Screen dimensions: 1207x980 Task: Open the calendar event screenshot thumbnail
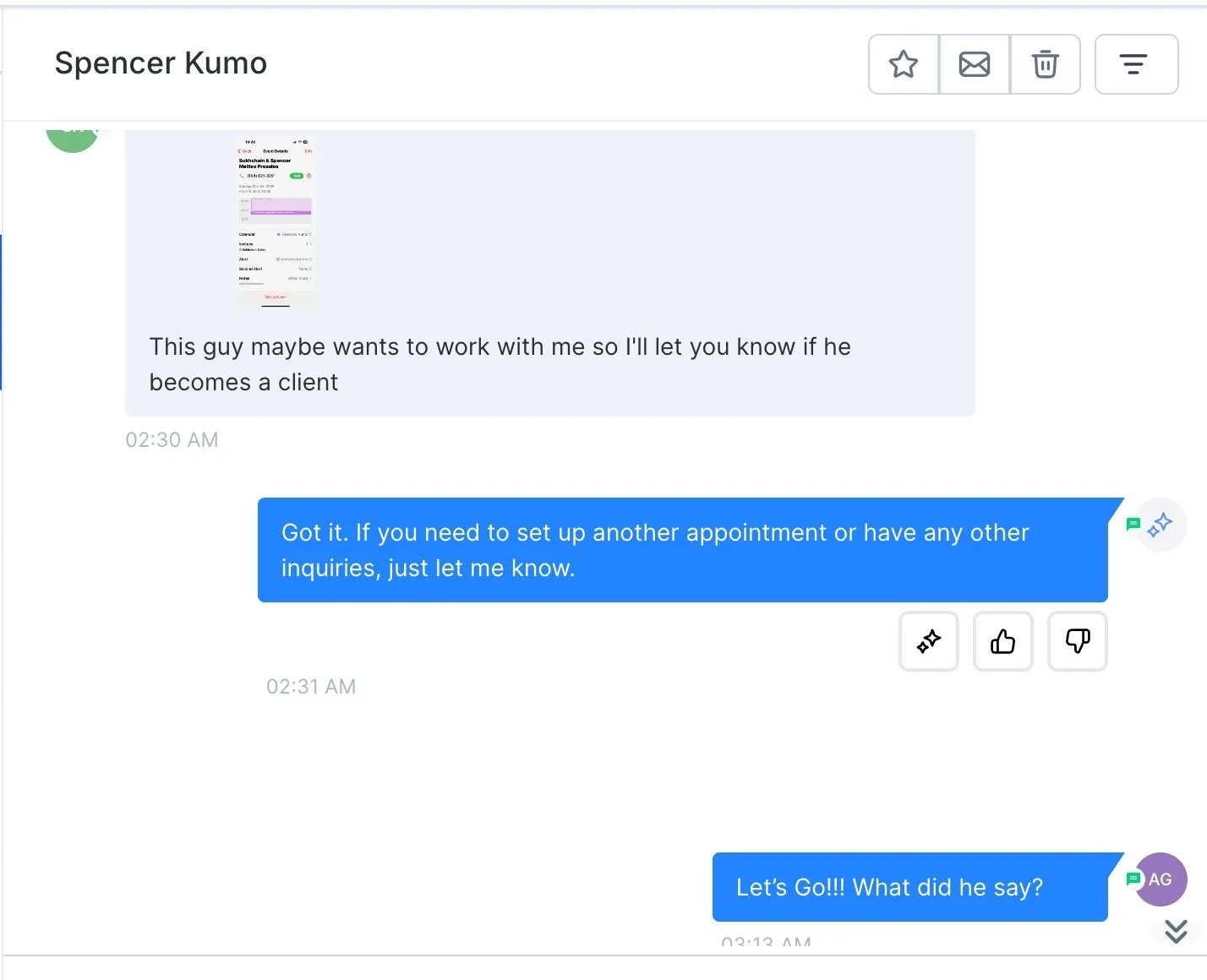click(275, 221)
